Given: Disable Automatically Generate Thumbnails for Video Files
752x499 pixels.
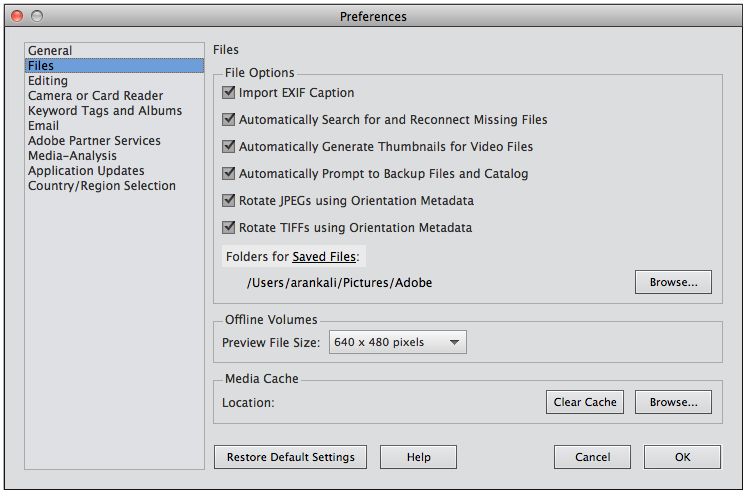Looking at the screenshot, I should pyautogui.click(x=229, y=146).
